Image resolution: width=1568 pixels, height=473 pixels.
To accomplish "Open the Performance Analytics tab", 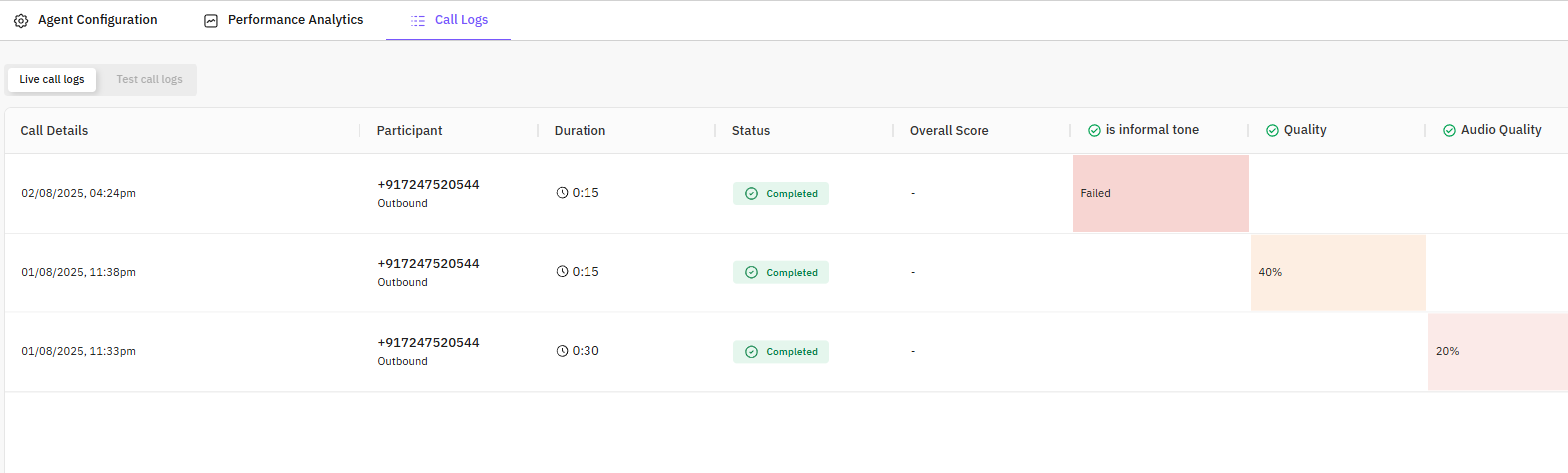I will [x=295, y=20].
